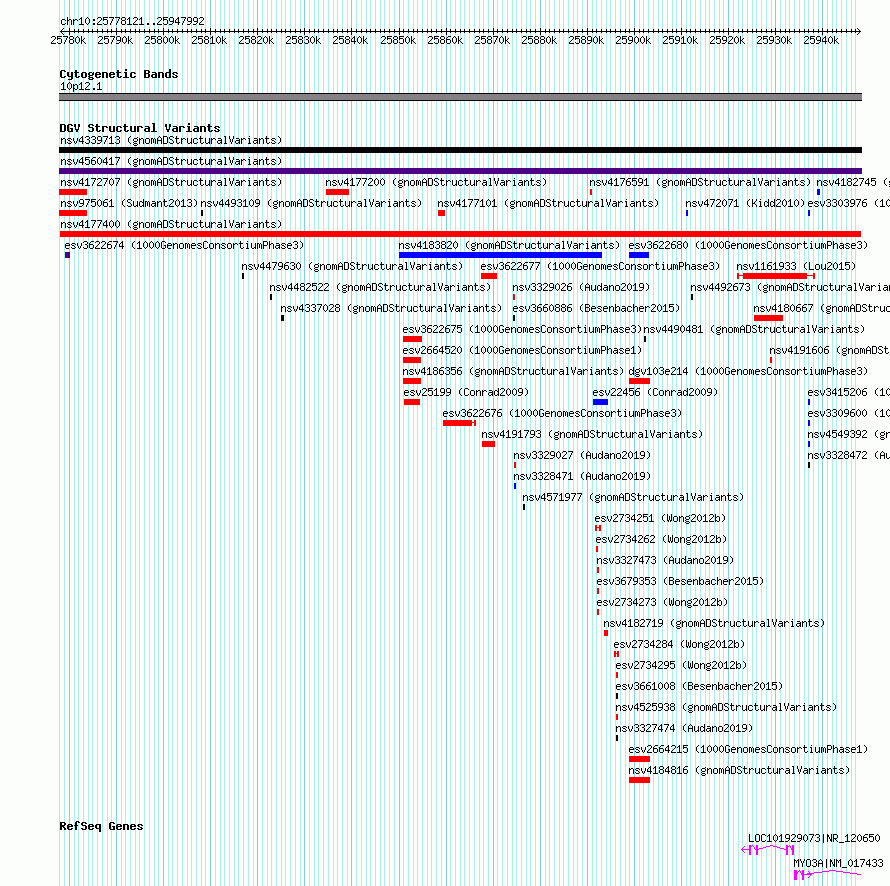Click the RefSeq Genes track title
Image resolution: width=890 pixels, height=886 pixels.
[101, 826]
